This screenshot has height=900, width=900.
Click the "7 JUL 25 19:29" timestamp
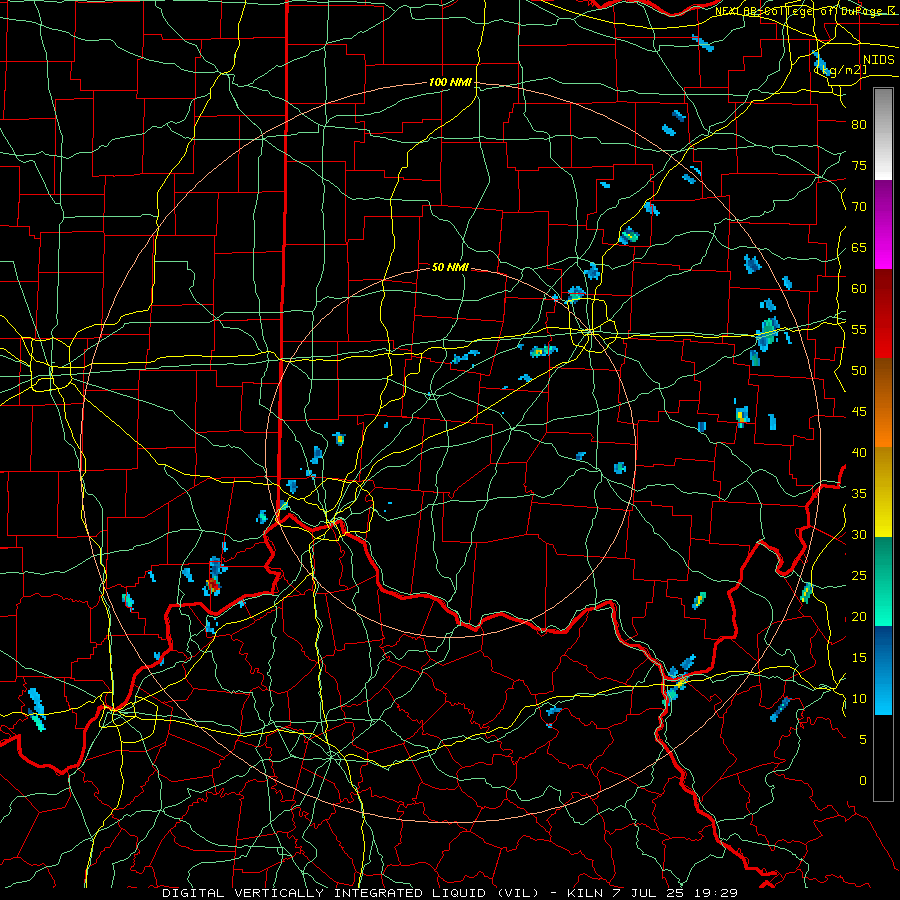(673, 893)
